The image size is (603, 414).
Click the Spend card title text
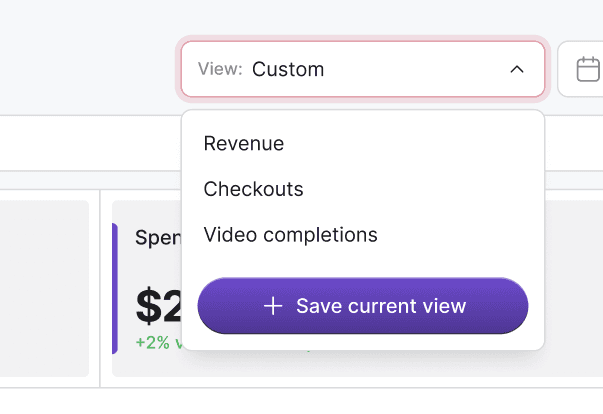[x=158, y=238]
